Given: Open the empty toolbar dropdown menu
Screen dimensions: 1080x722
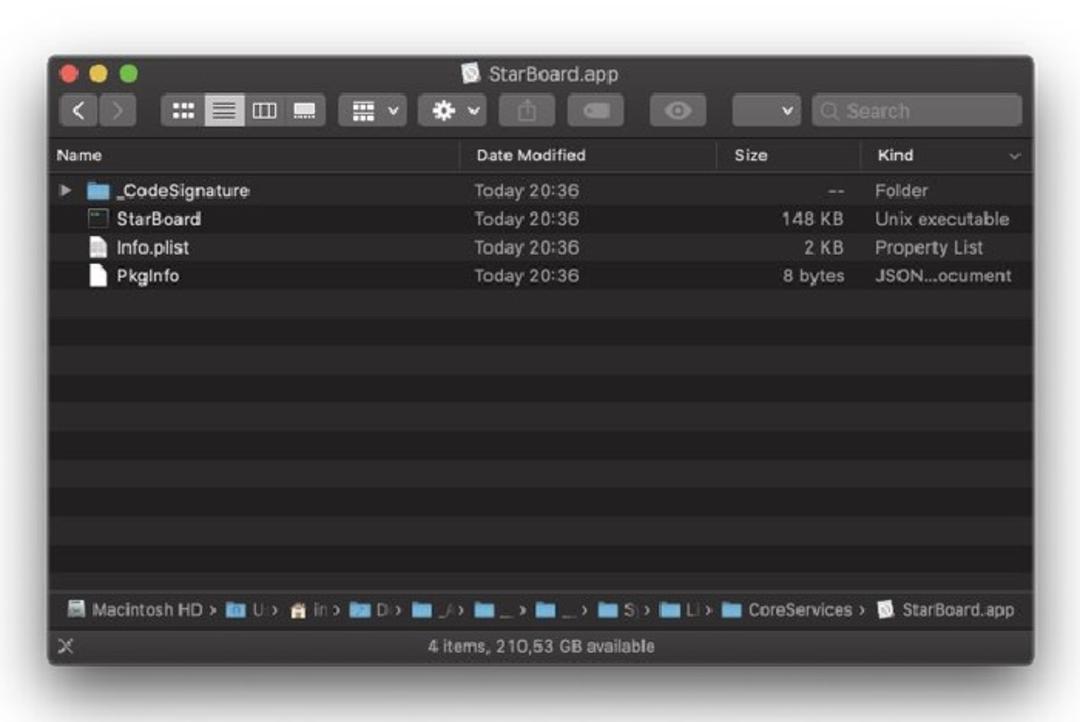Looking at the screenshot, I should (x=767, y=111).
